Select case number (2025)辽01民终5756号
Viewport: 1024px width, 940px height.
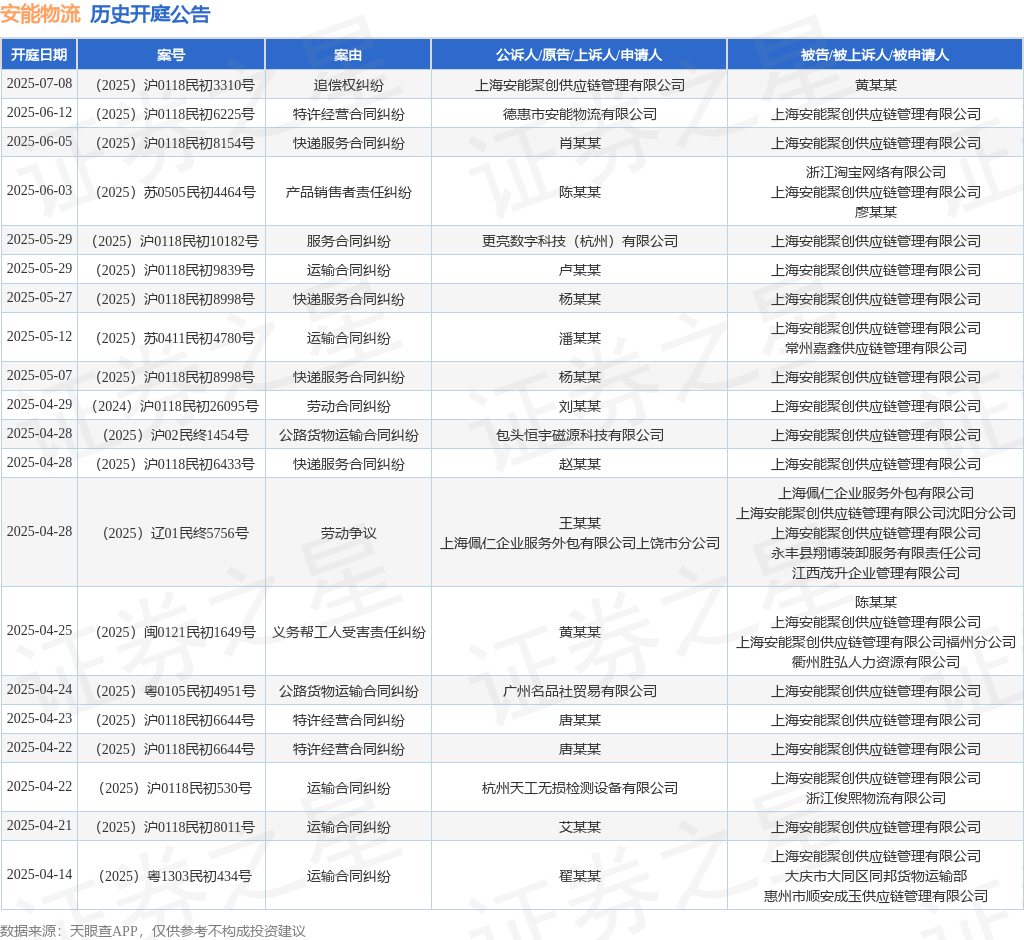coord(171,533)
